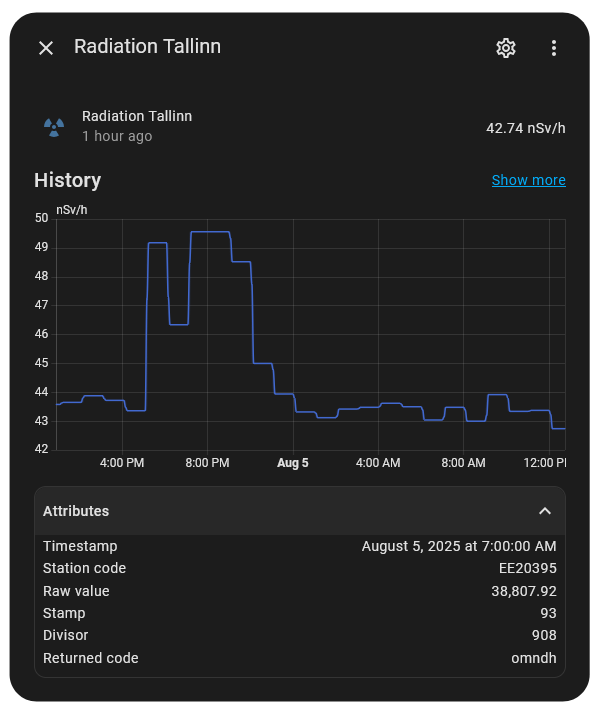603x714 pixels.
Task: Click the Station code attribute label
Action: (x=84, y=568)
